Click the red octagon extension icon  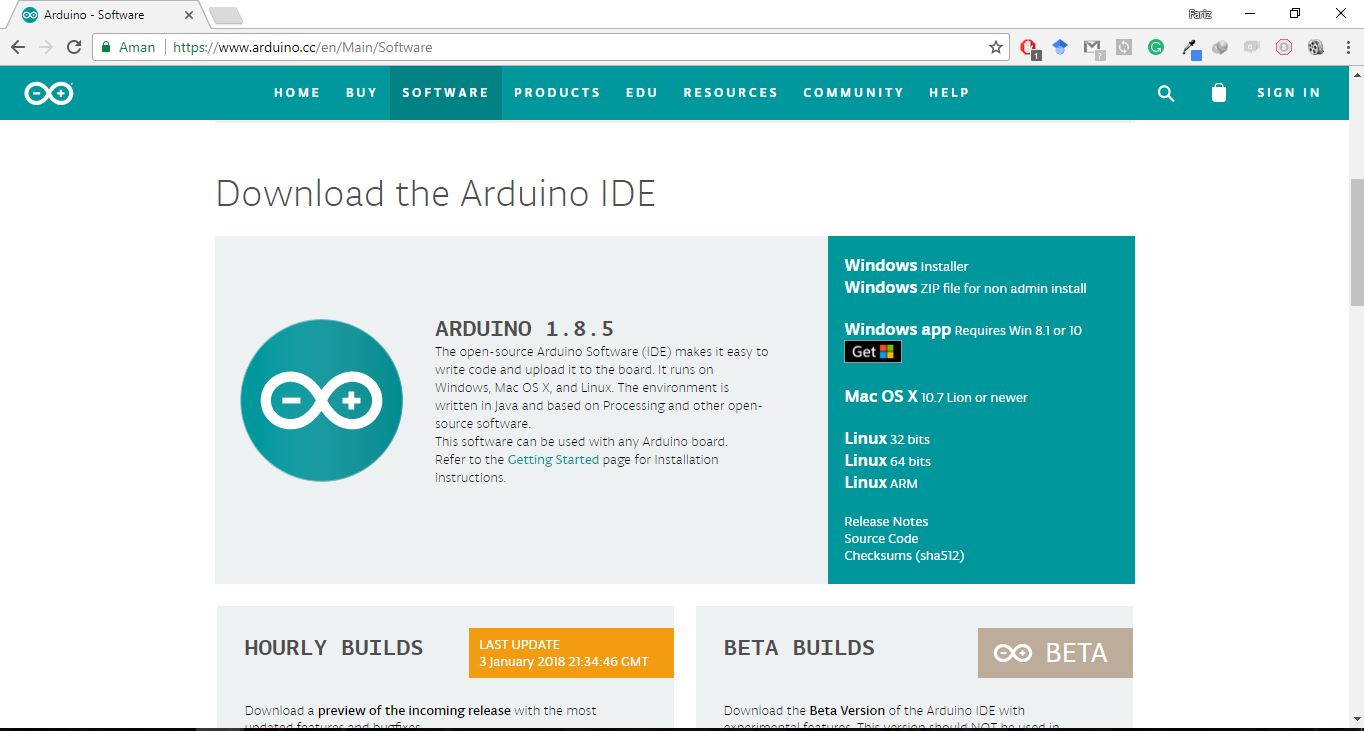1284,46
